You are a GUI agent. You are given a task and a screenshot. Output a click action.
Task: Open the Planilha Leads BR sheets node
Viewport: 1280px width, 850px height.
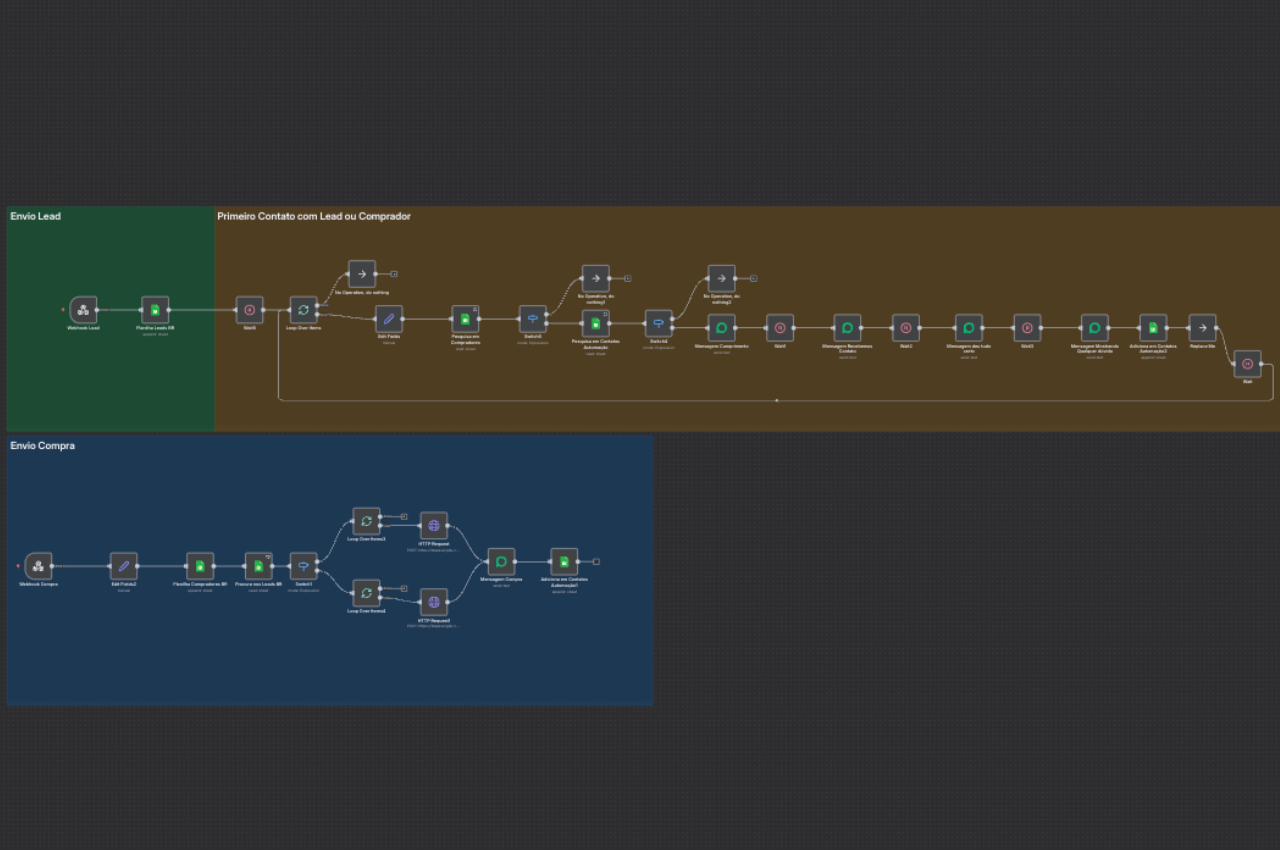[155, 310]
